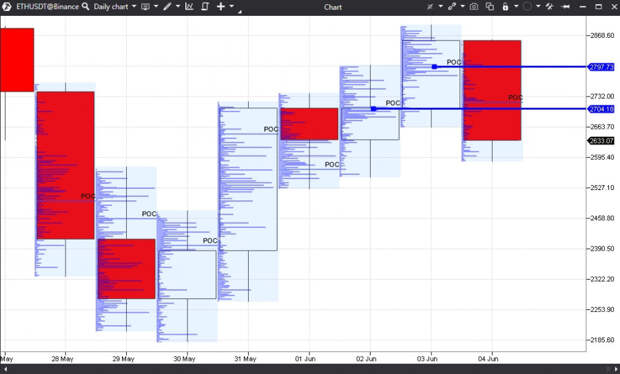Expand the crosshair mode dropdown arrow
This screenshot has width=620, height=374.
coord(232,6)
